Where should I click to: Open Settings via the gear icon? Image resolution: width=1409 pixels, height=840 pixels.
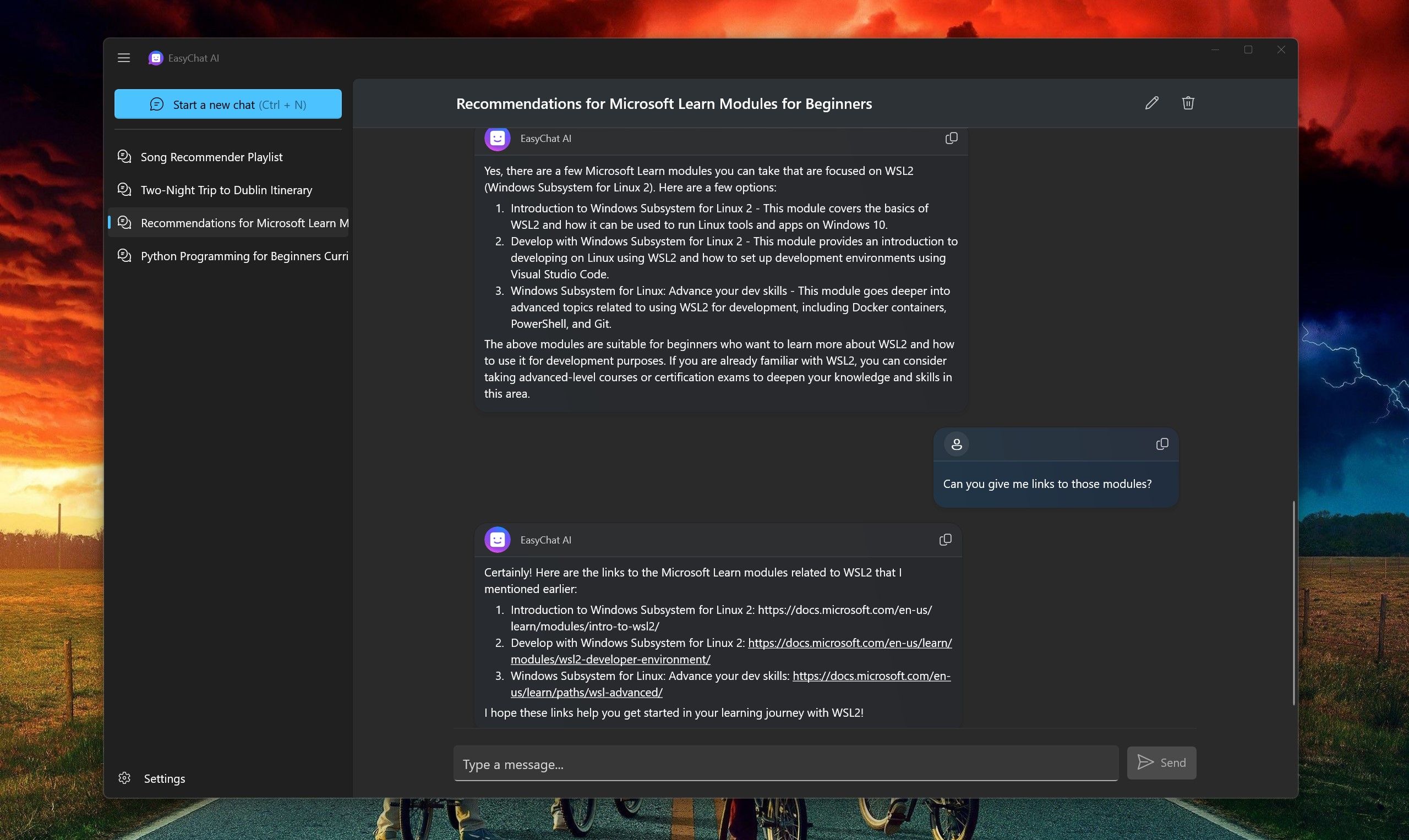click(x=124, y=778)
